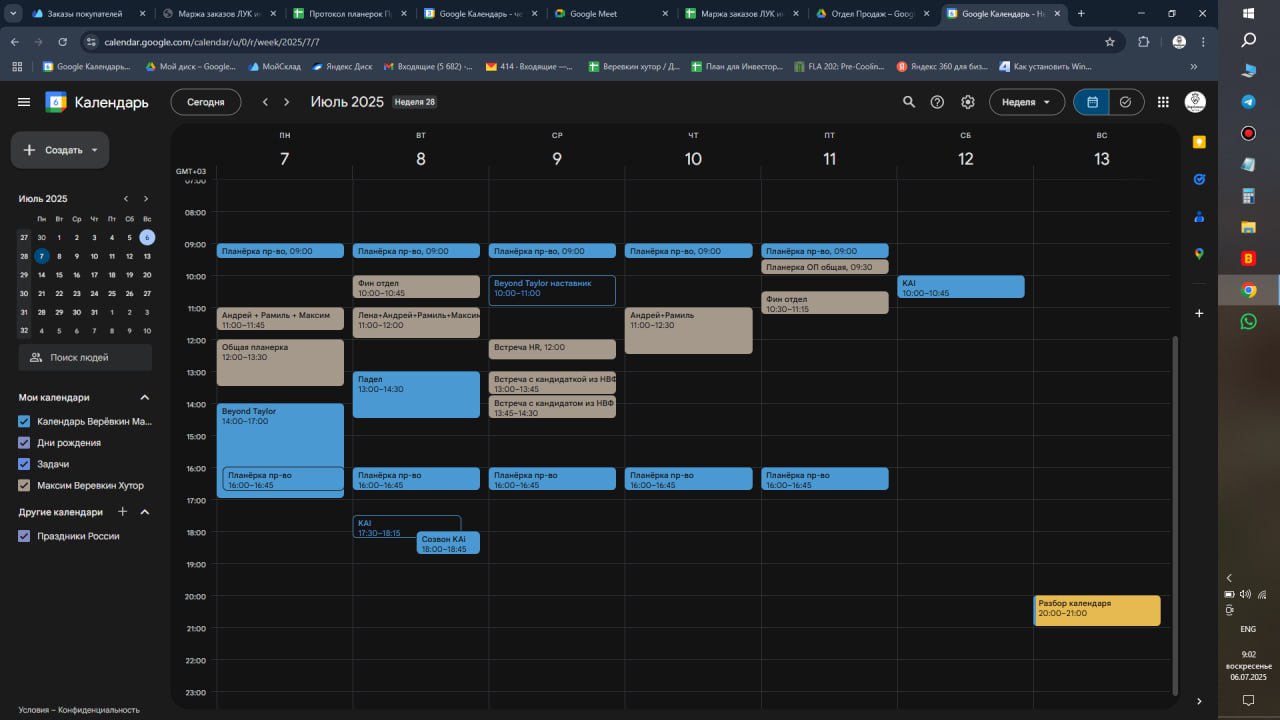The height and width of the screenshot is (720, 1280).
Task: Open the Google apps grid icon
Action: pos(1163,102)
